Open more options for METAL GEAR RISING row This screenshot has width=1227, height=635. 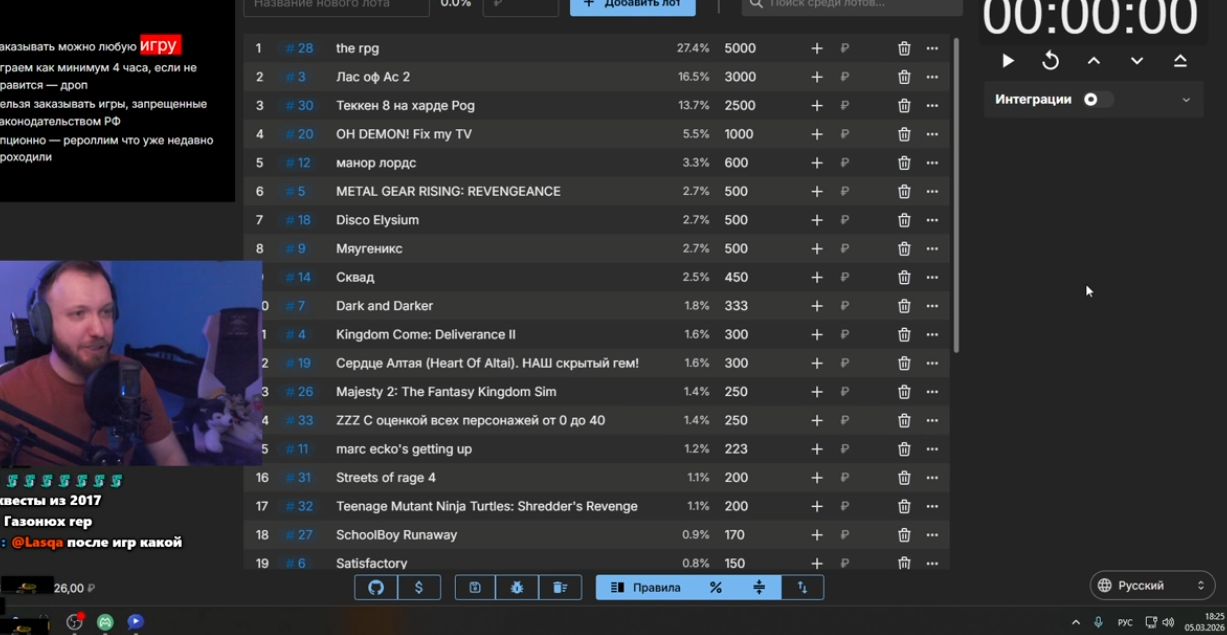[932, 191]
